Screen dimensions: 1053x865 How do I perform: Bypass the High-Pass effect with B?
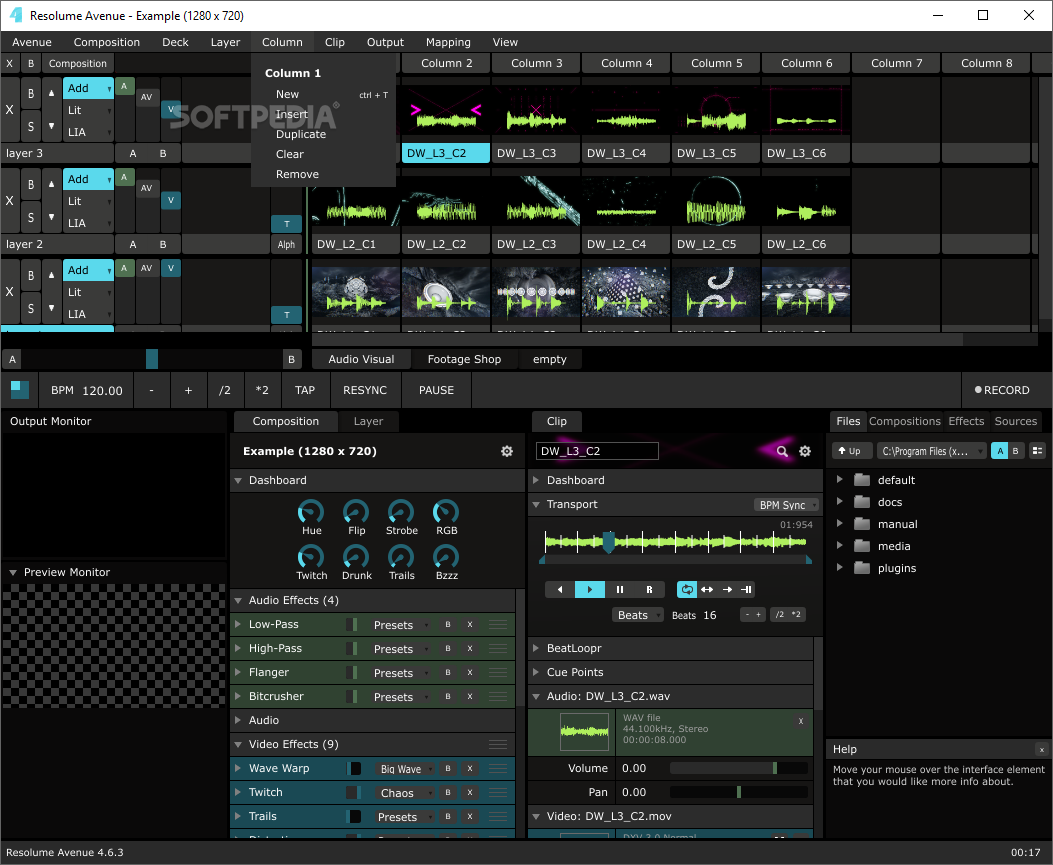(448, 649)
